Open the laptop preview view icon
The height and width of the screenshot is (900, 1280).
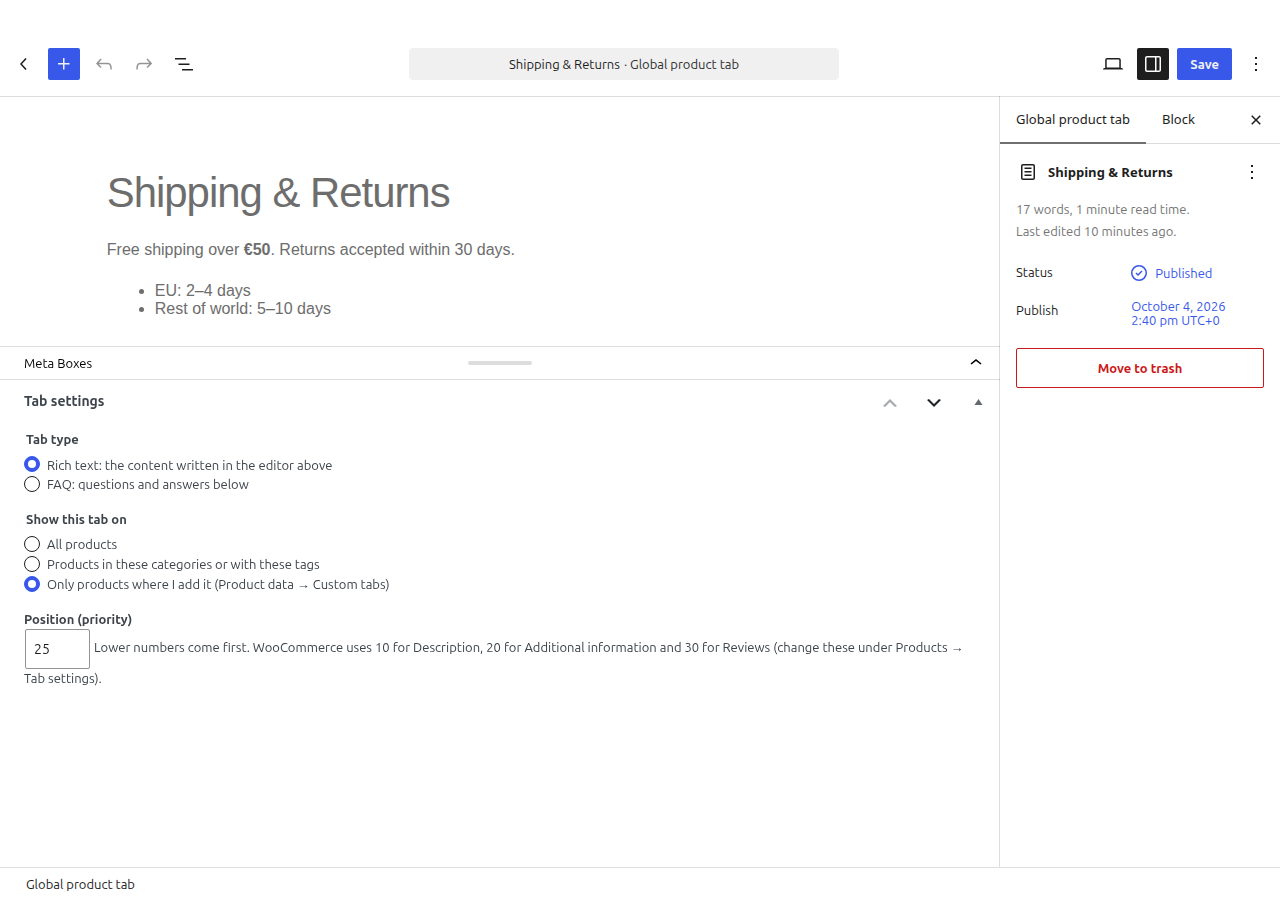point(1113,64)
